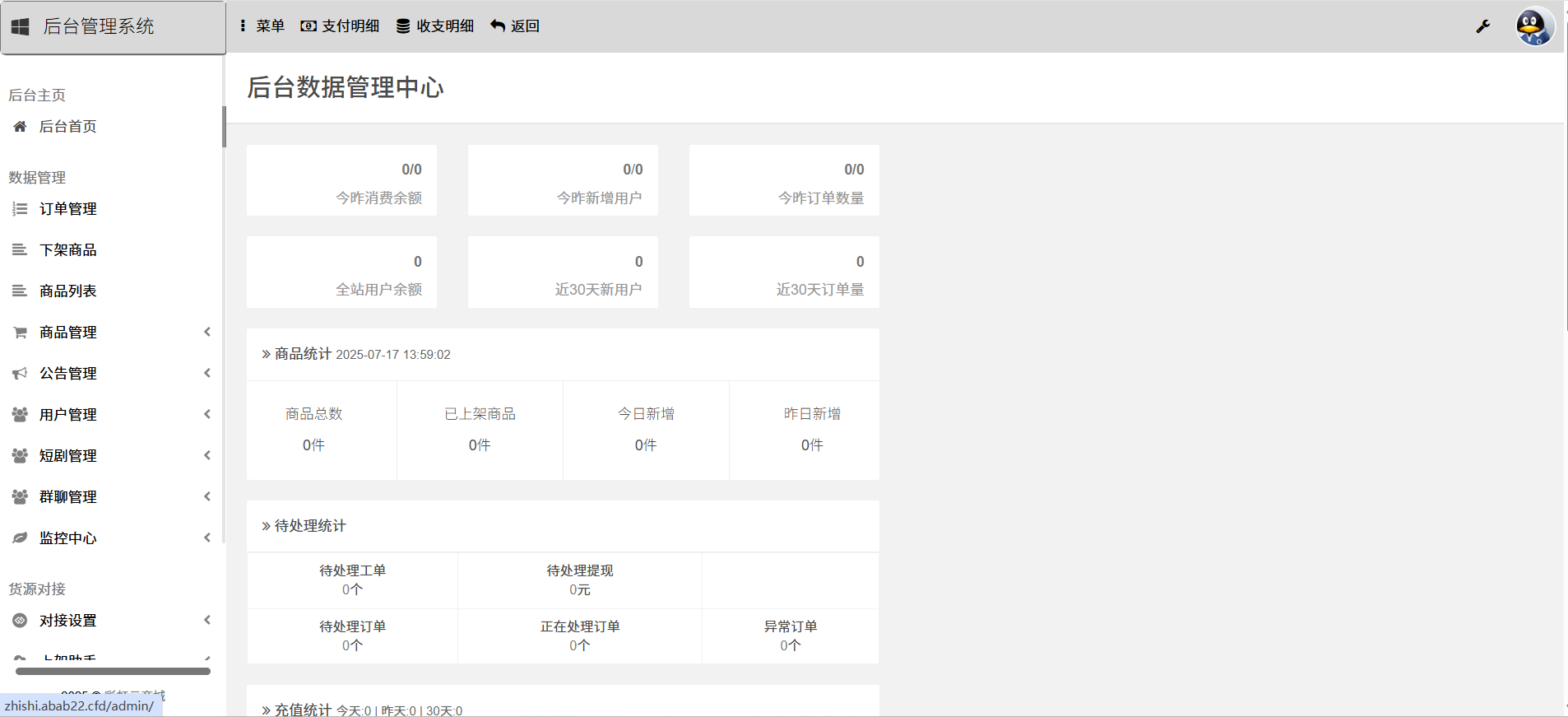Viewport: 1568px width, 717px height.
Task: Expand the 短剧管理 submenu chevron
Action: tap(207, 455)
